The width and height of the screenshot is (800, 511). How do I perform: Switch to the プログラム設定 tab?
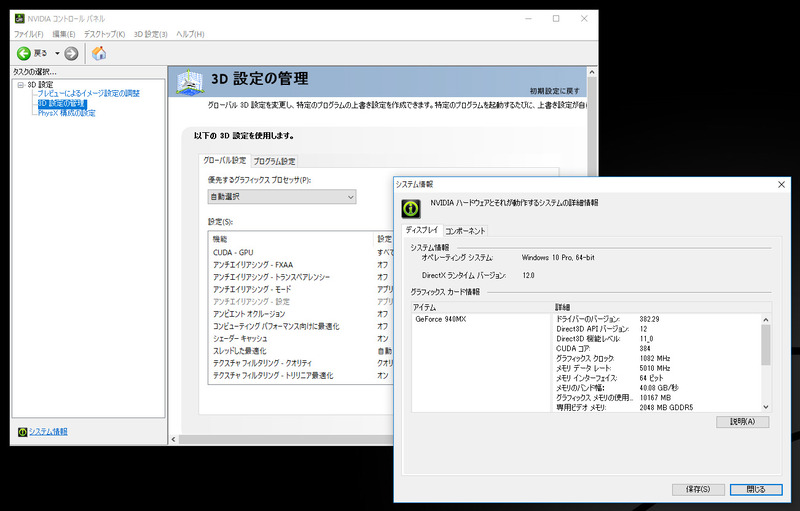tap(274, 161)
